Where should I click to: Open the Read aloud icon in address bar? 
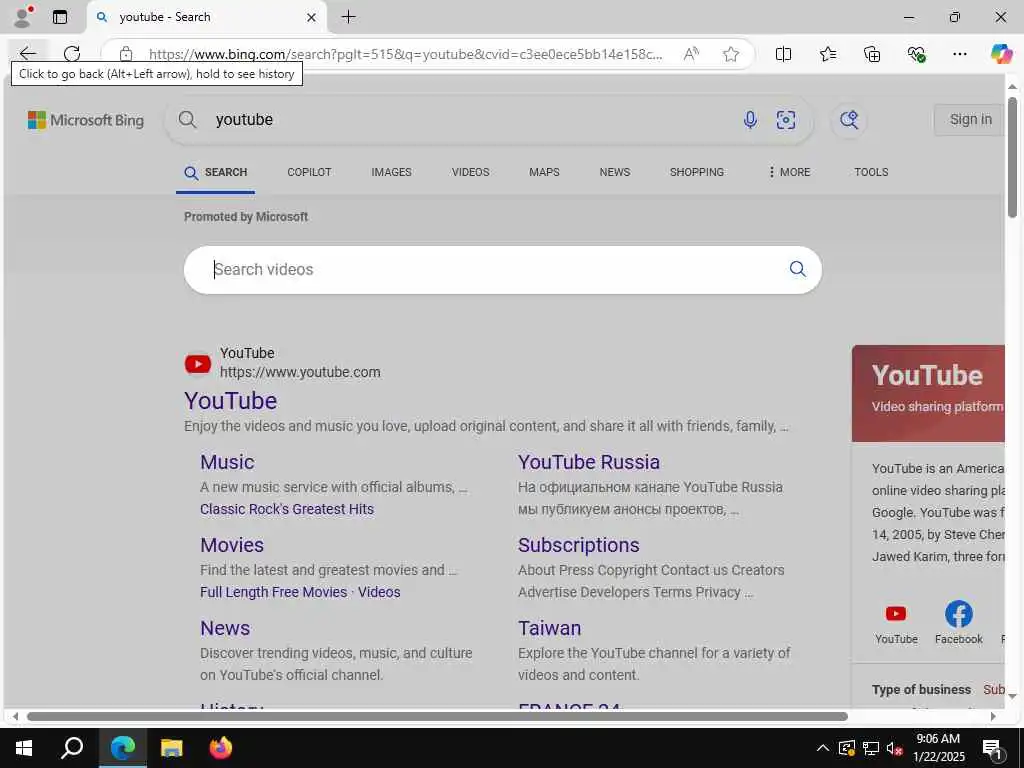point(691,54)
